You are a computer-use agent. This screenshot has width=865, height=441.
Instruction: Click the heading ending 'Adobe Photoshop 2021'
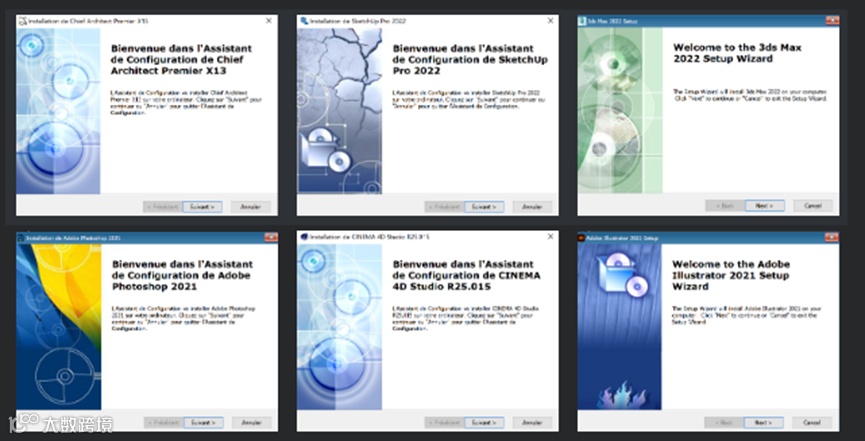[182, 275]
